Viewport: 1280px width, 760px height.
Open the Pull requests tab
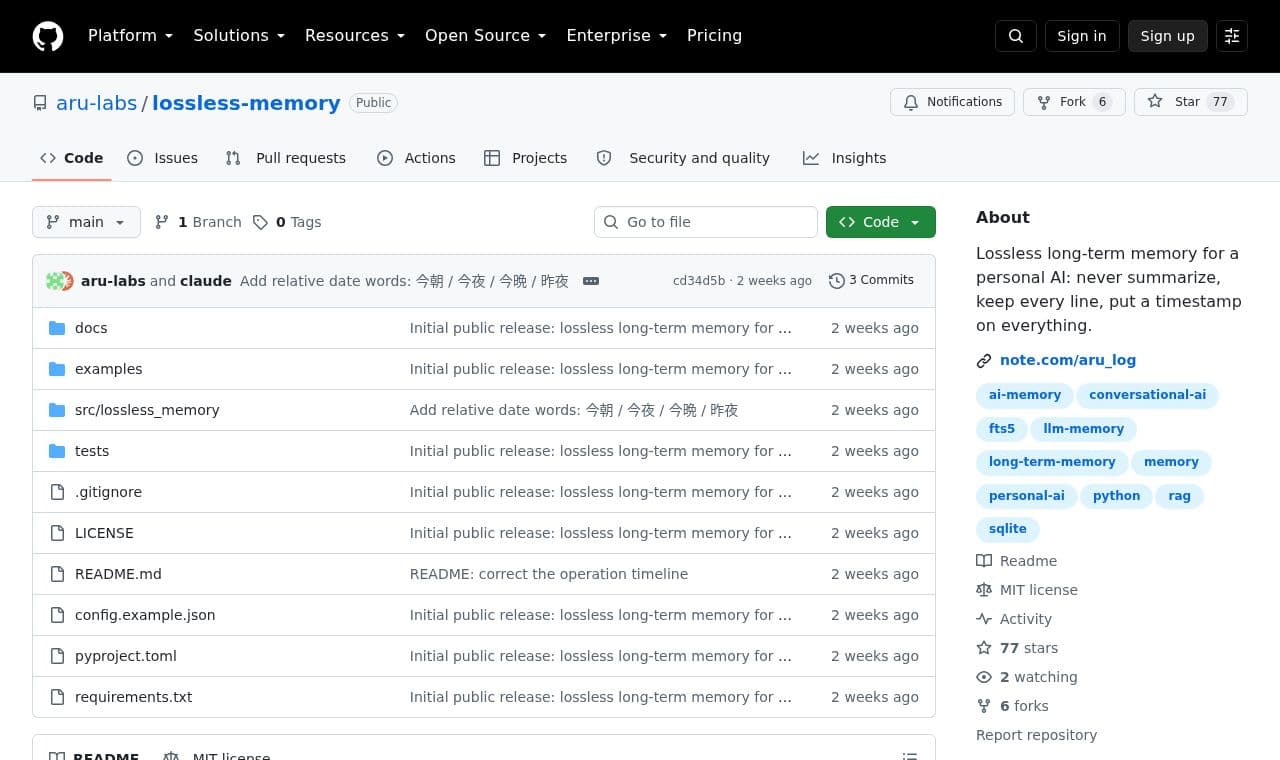pyautogui.click(x=286, y=158)
